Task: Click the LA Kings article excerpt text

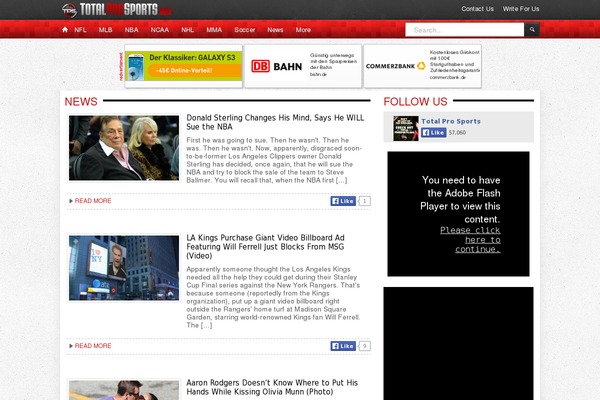Action: pos(273,297)
